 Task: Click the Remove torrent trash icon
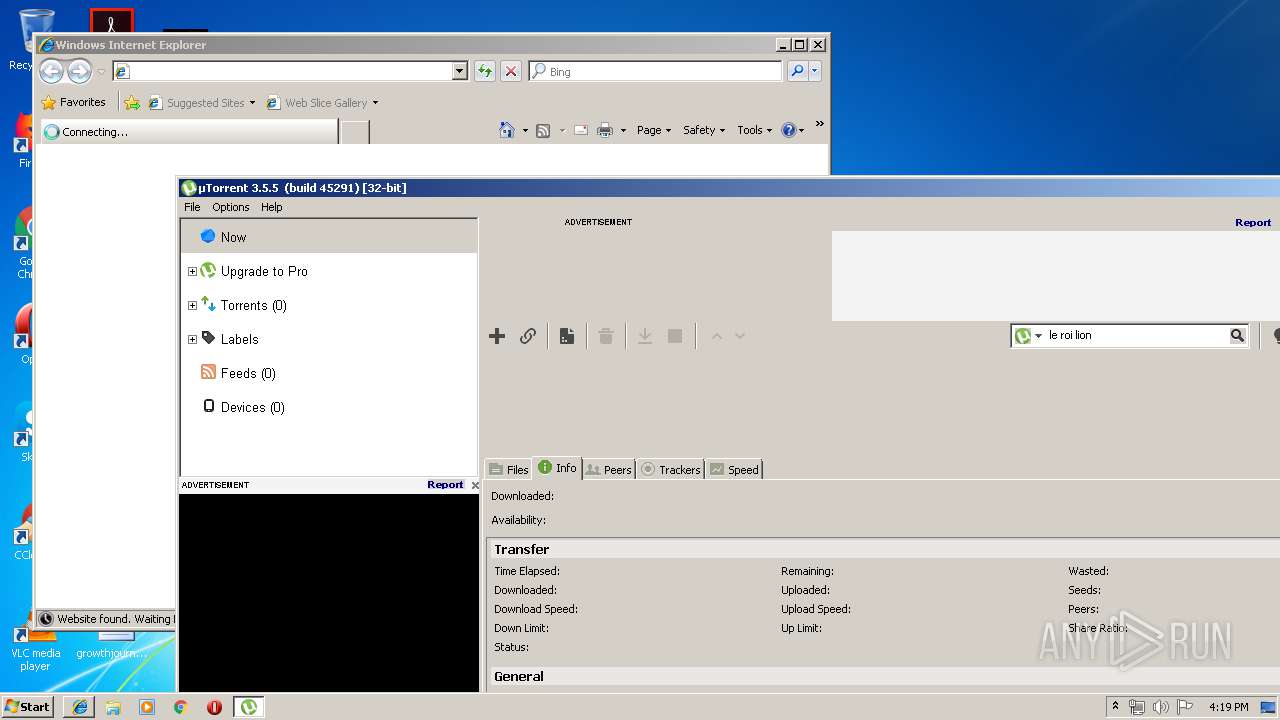coord(606,336)
